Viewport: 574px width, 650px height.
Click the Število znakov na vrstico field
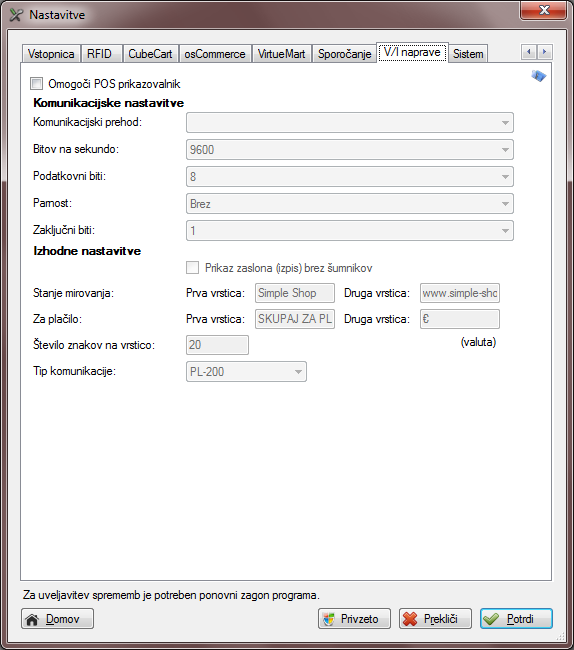[217, 345]
